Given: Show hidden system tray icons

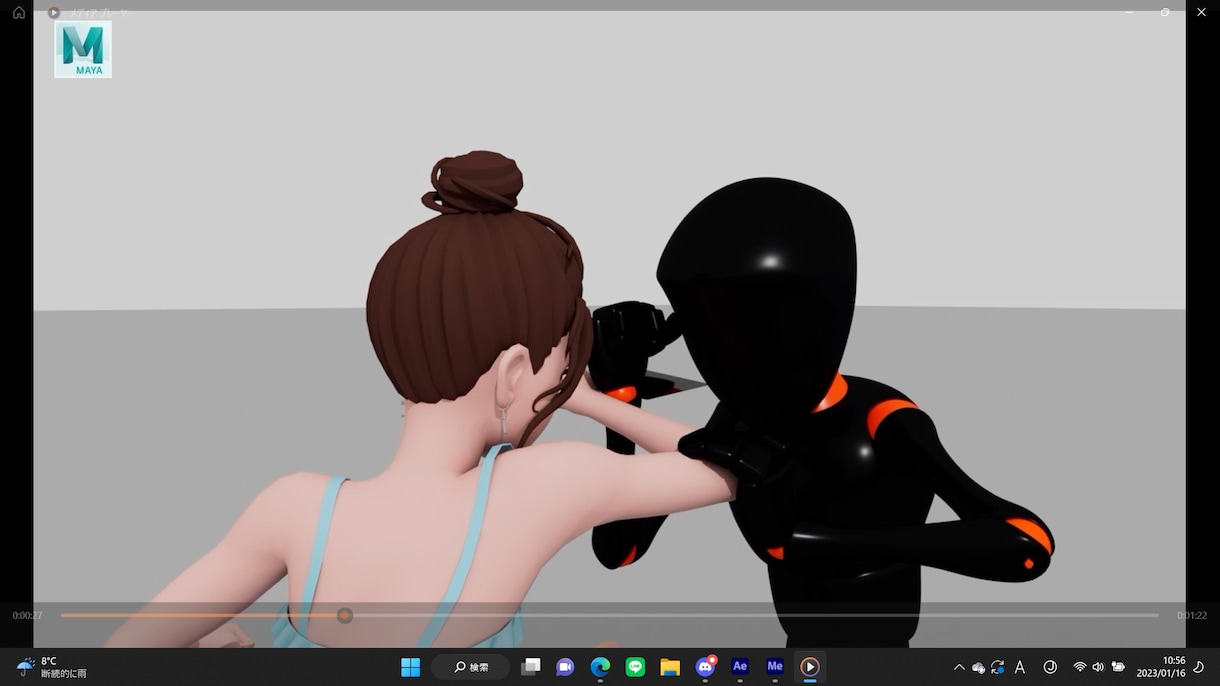Looking at the screenshot, I should click(x=959, y=667).
